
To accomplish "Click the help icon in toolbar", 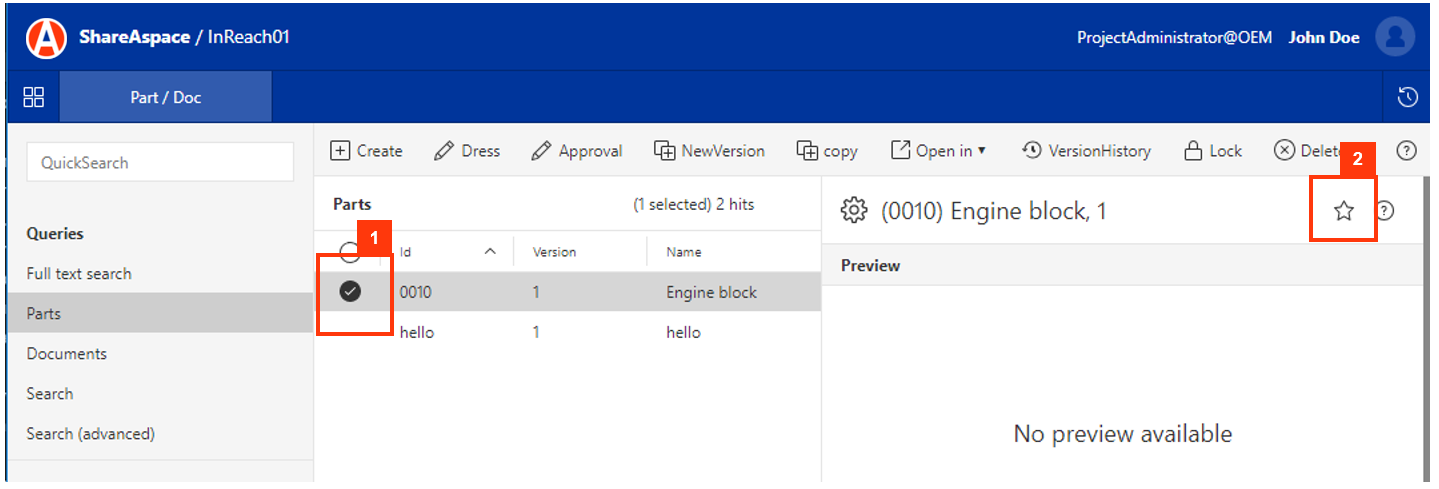I will [x=1406, y=151].
